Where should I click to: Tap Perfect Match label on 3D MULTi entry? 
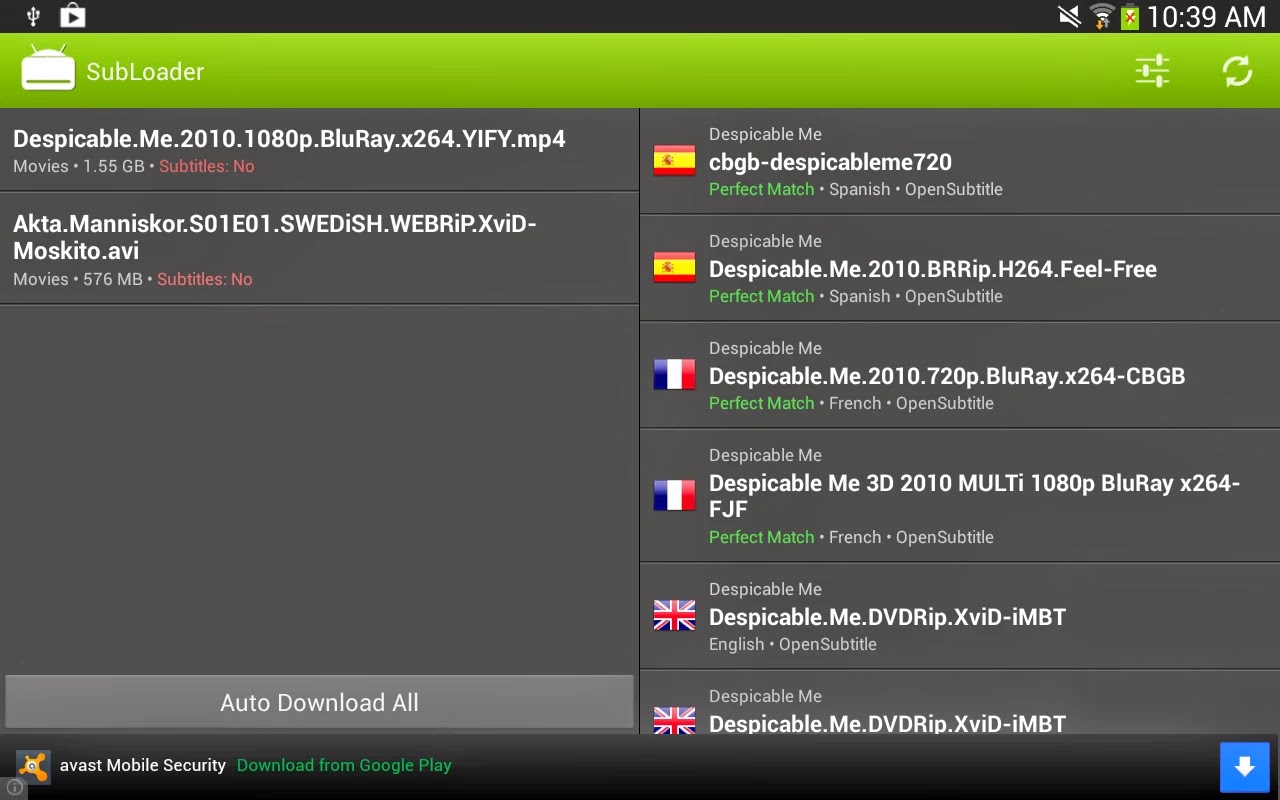click(x=762, y=537)
